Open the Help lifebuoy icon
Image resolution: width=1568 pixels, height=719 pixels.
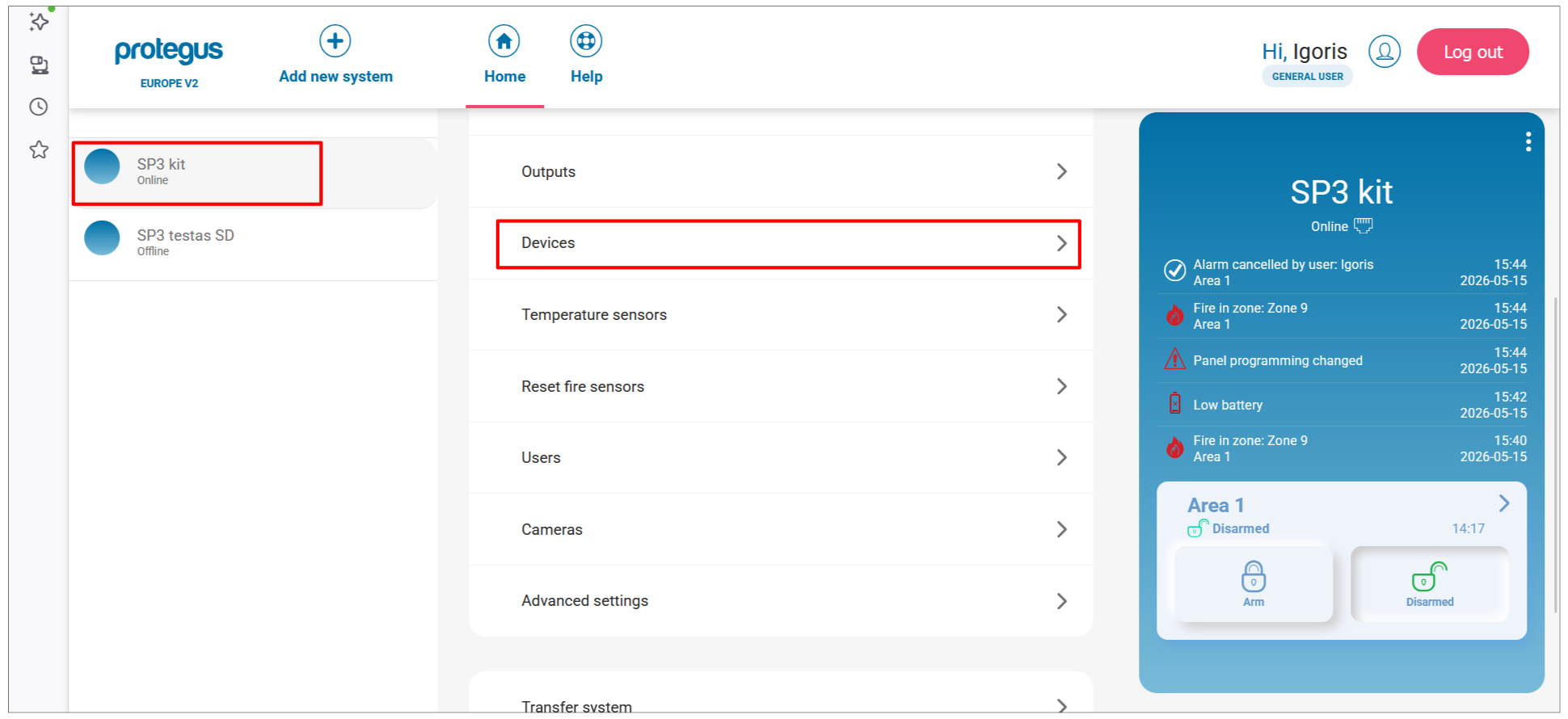pyautogui.click(x=586, y=40)
